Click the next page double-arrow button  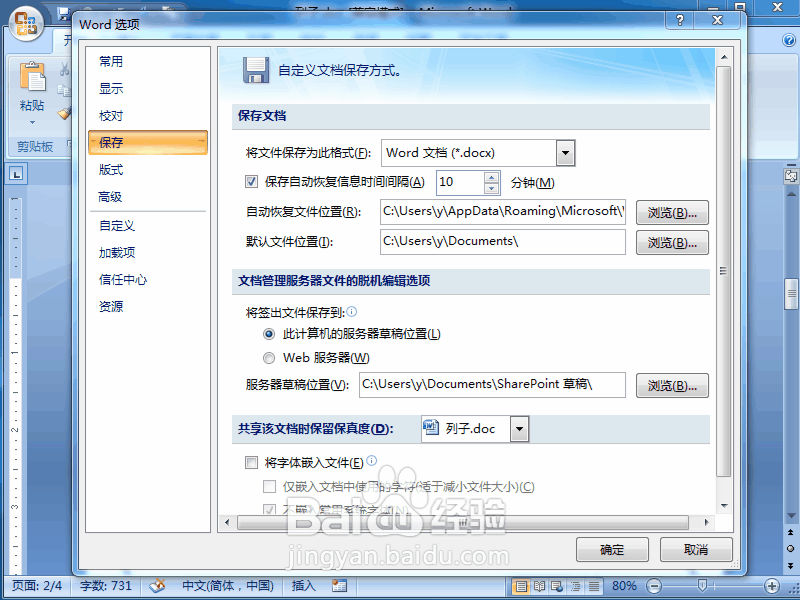(791, 565)
